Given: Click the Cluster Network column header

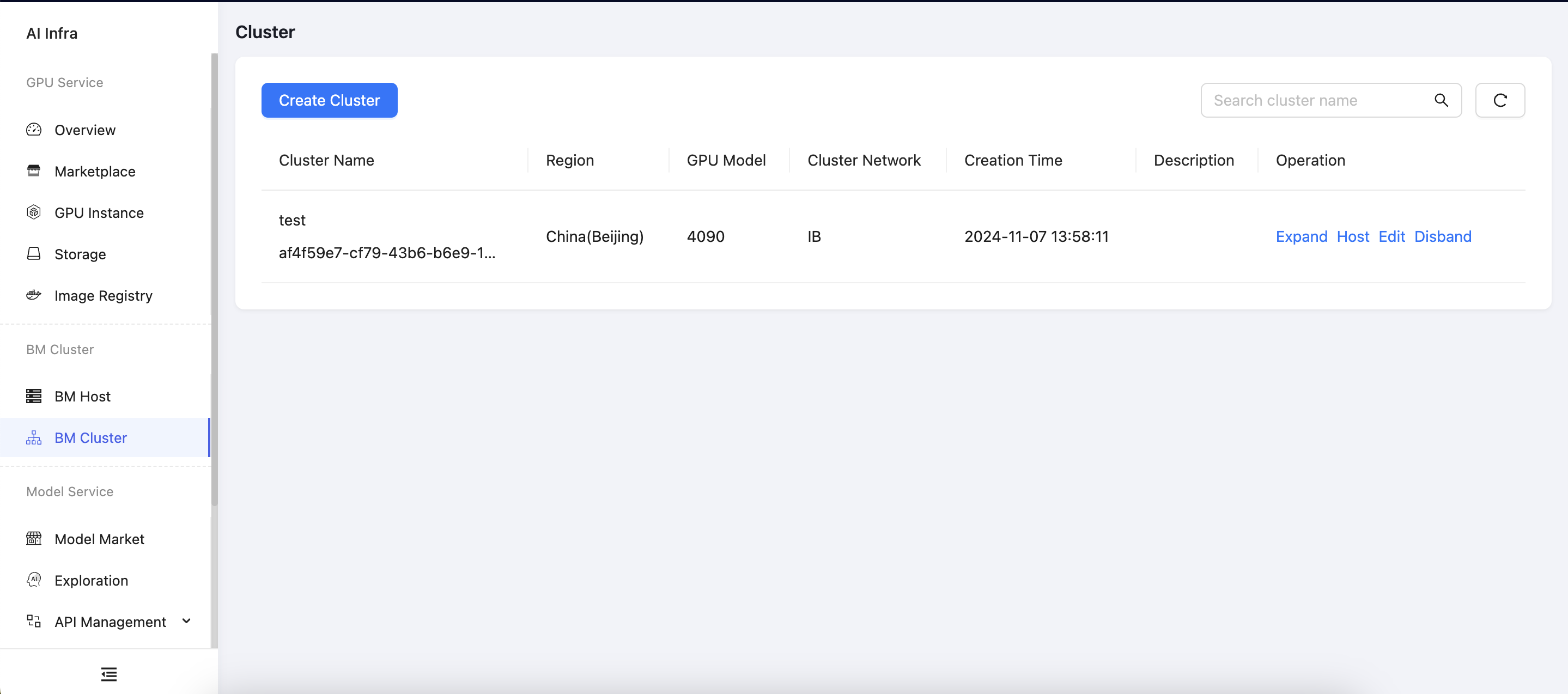Looking at the screenshot, I should 864,160.
